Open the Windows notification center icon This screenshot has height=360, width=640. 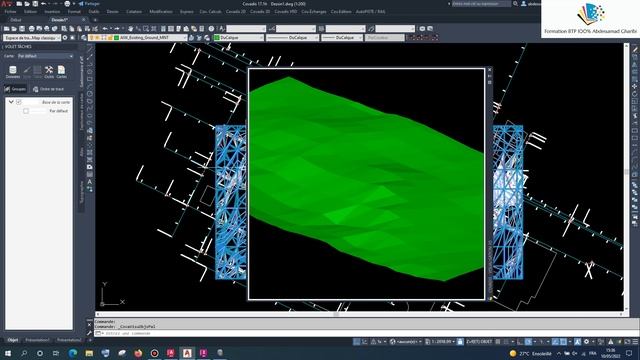tap(629, 353)
